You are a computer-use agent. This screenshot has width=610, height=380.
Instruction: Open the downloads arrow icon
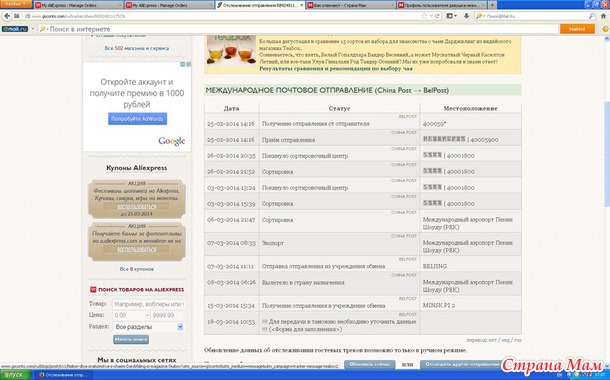click(466, 16)
